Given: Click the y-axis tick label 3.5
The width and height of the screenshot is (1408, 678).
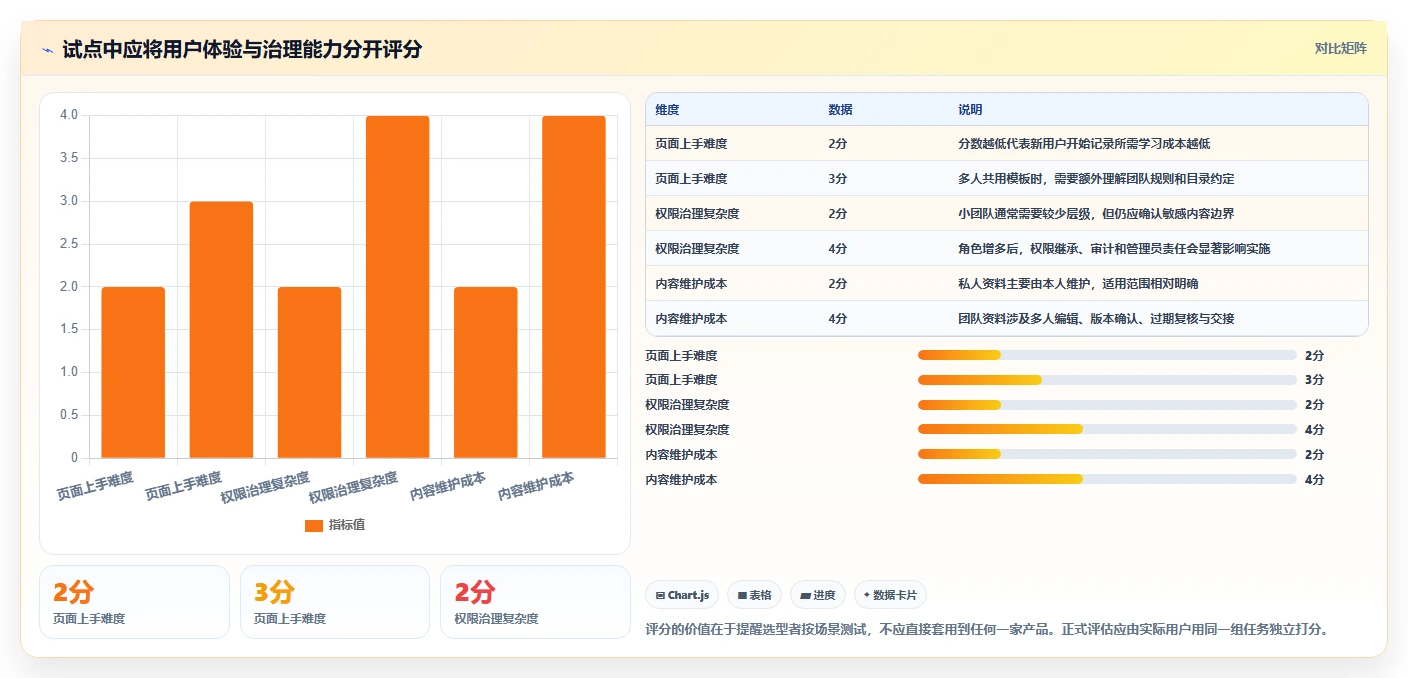Looking at the screenshot, I should pyautogui.click(x=69, y=158).
